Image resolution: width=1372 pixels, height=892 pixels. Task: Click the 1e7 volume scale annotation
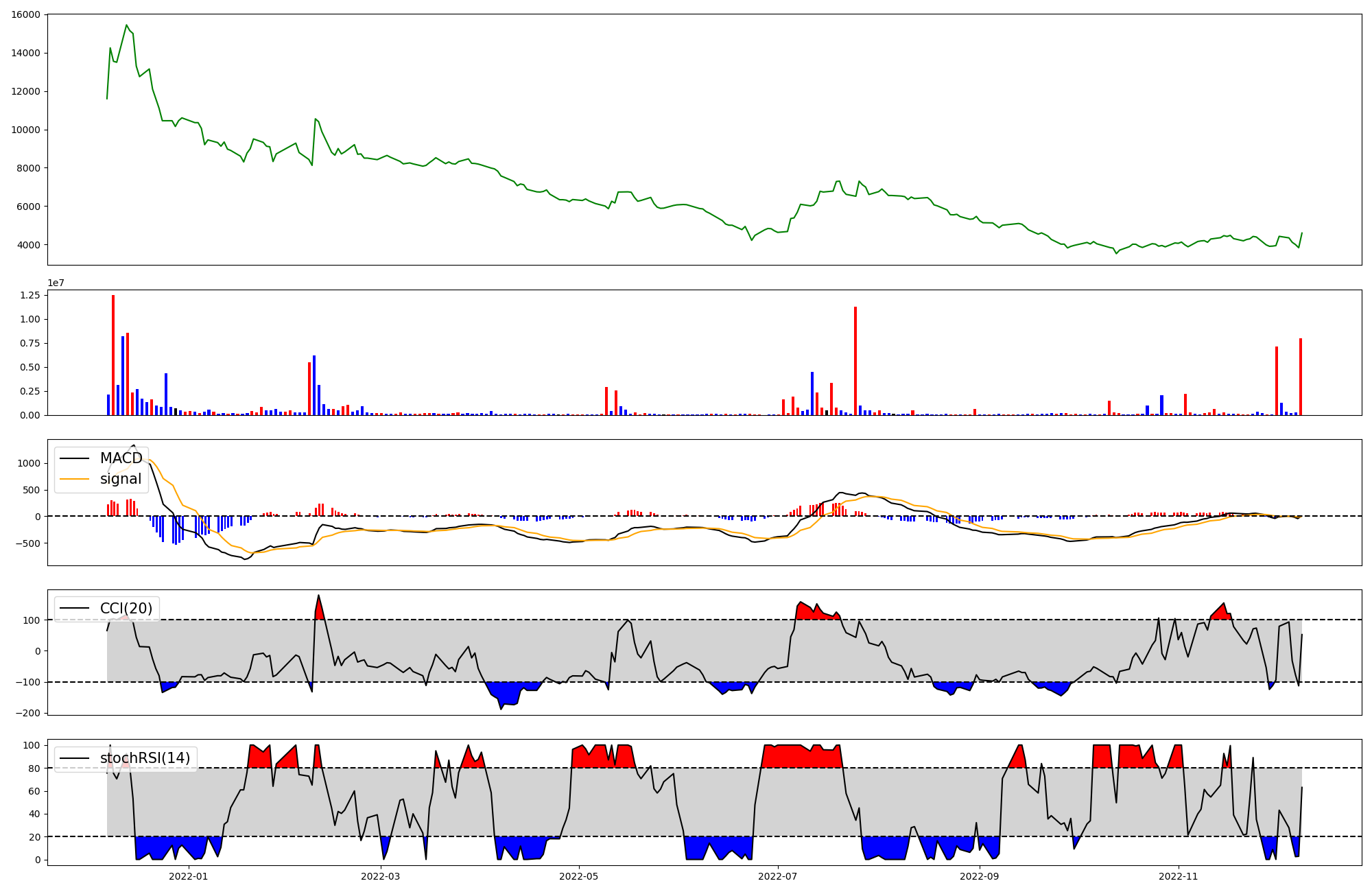[x=57, y=283]
